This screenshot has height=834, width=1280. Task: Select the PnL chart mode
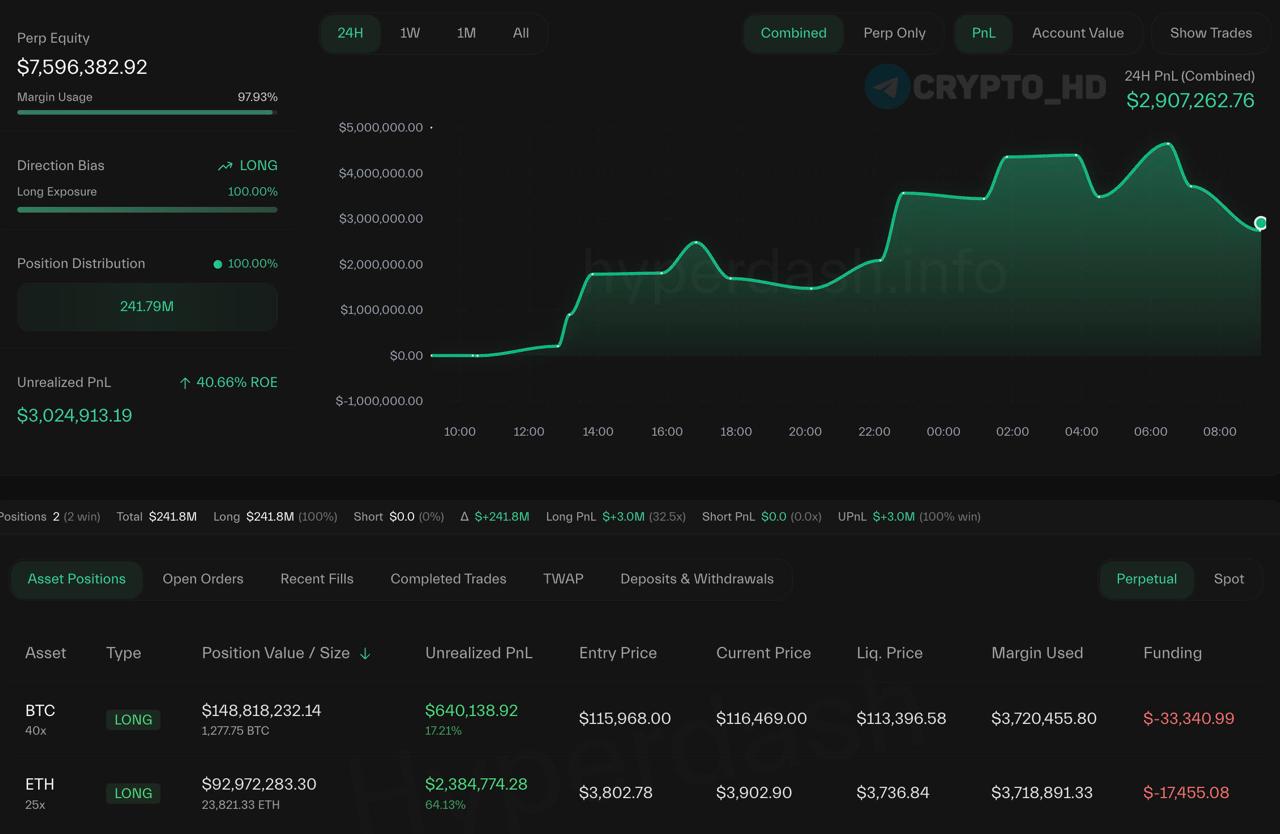pyautogui.click(x=984, y=33)
